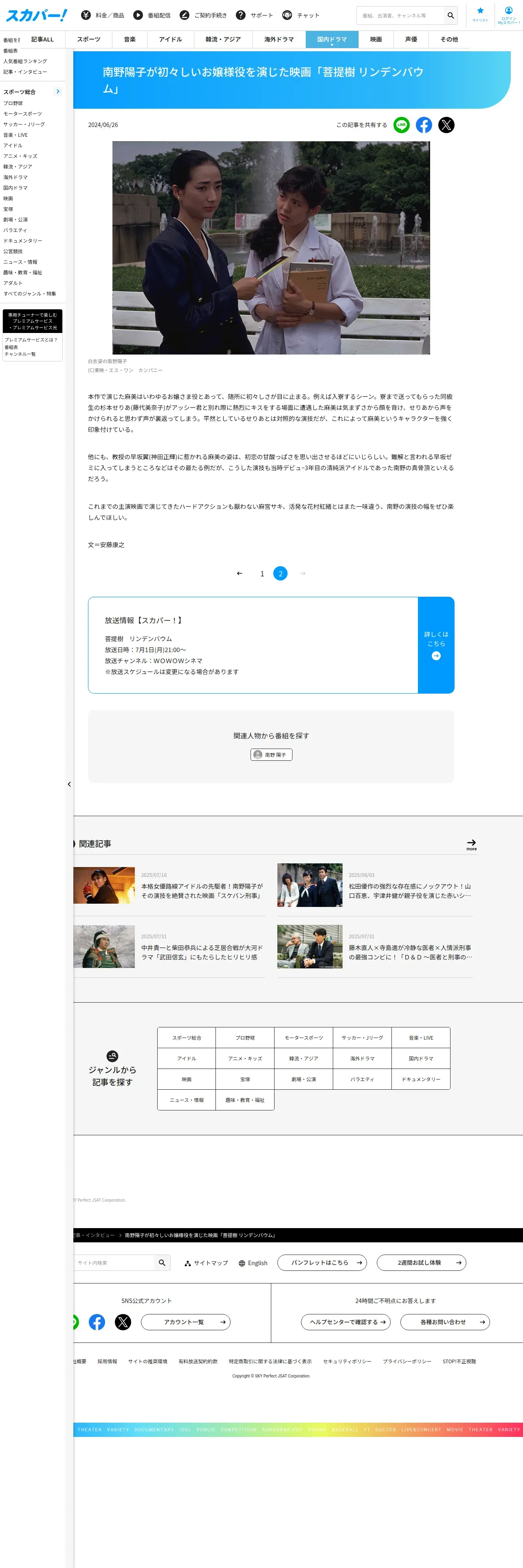Screen dimensions: 523x1568
Task: Open ご契約手続き pencil icon link
Action: 185,15
